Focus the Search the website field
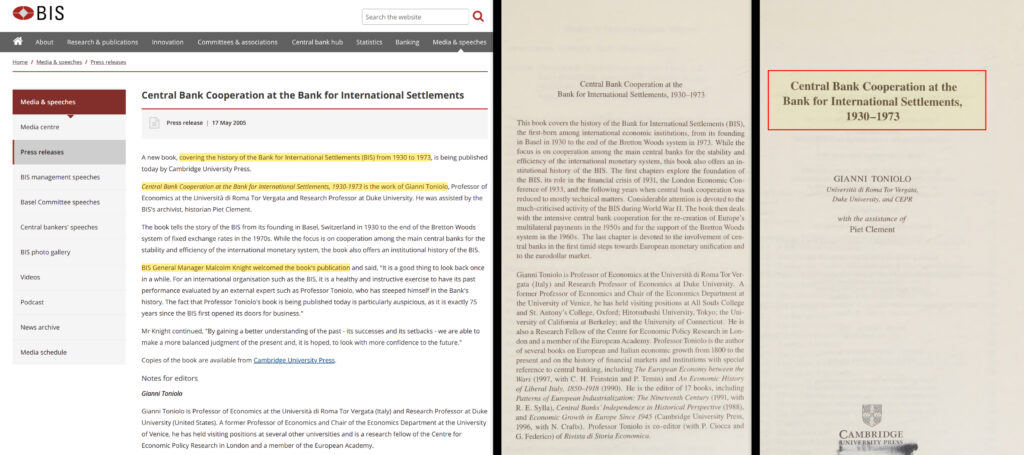This screenshot has height=455, width=1024. (415, 17)
